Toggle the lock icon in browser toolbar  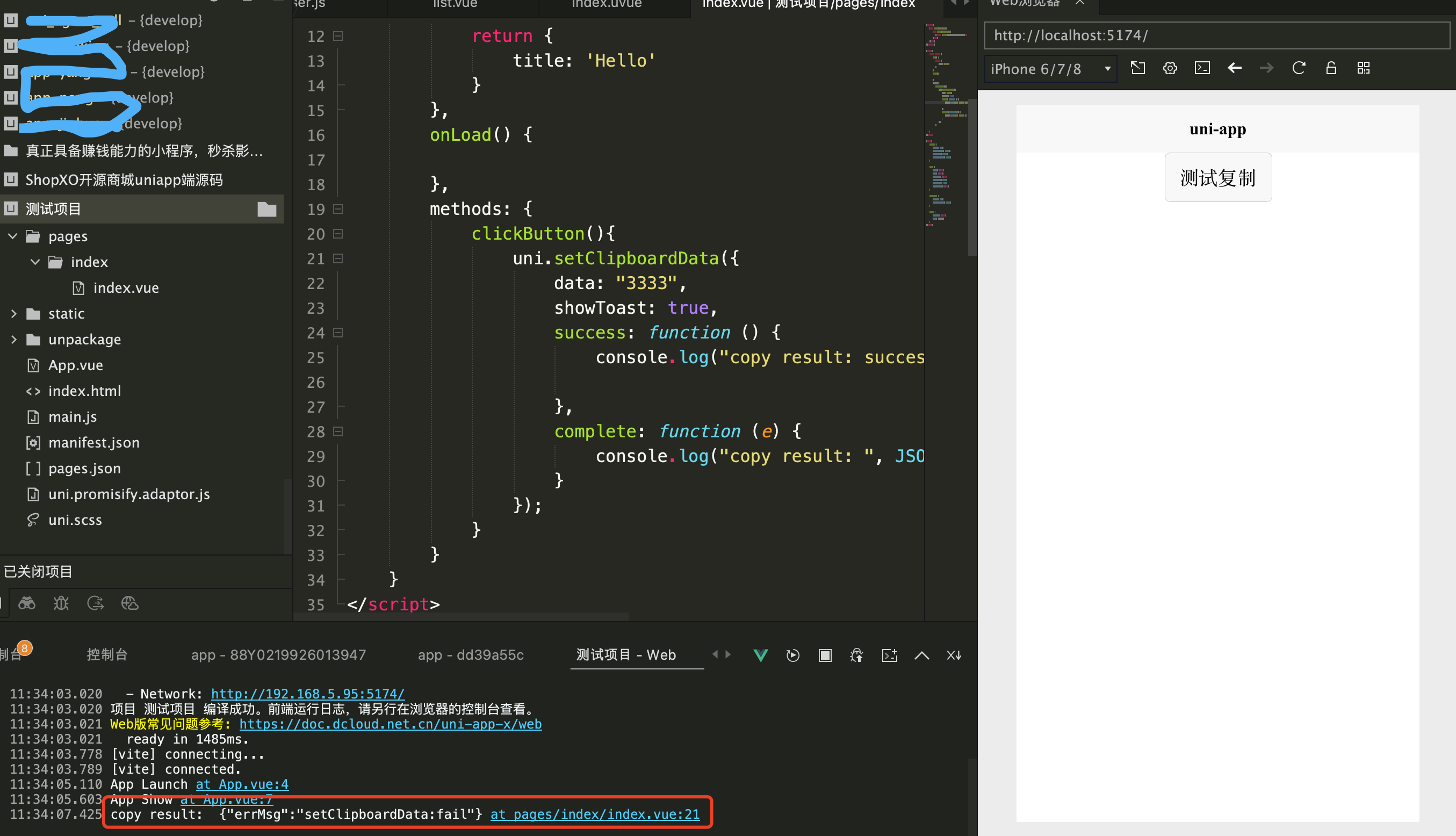(x=1331, y=68)
